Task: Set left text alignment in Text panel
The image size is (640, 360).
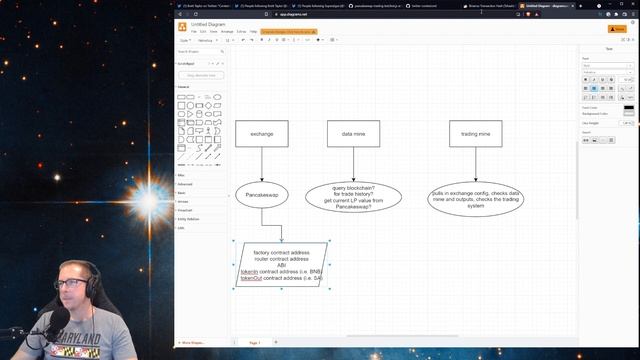Action: (586, 88)
